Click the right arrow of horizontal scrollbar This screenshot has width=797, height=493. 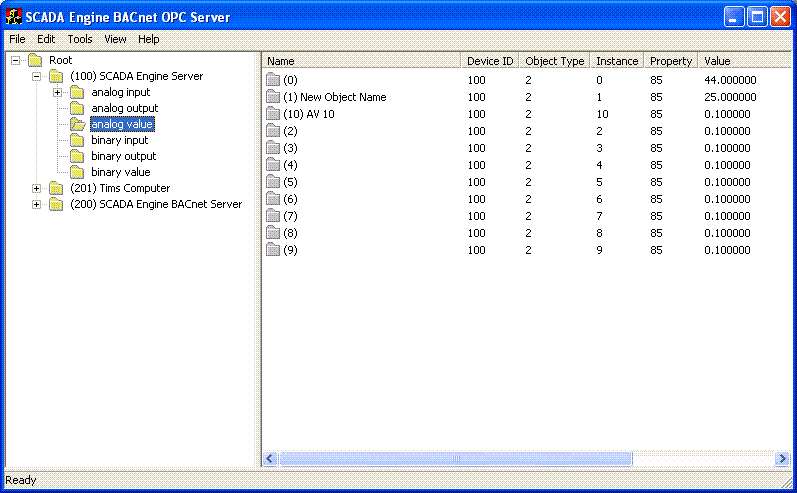pos(782,458)
